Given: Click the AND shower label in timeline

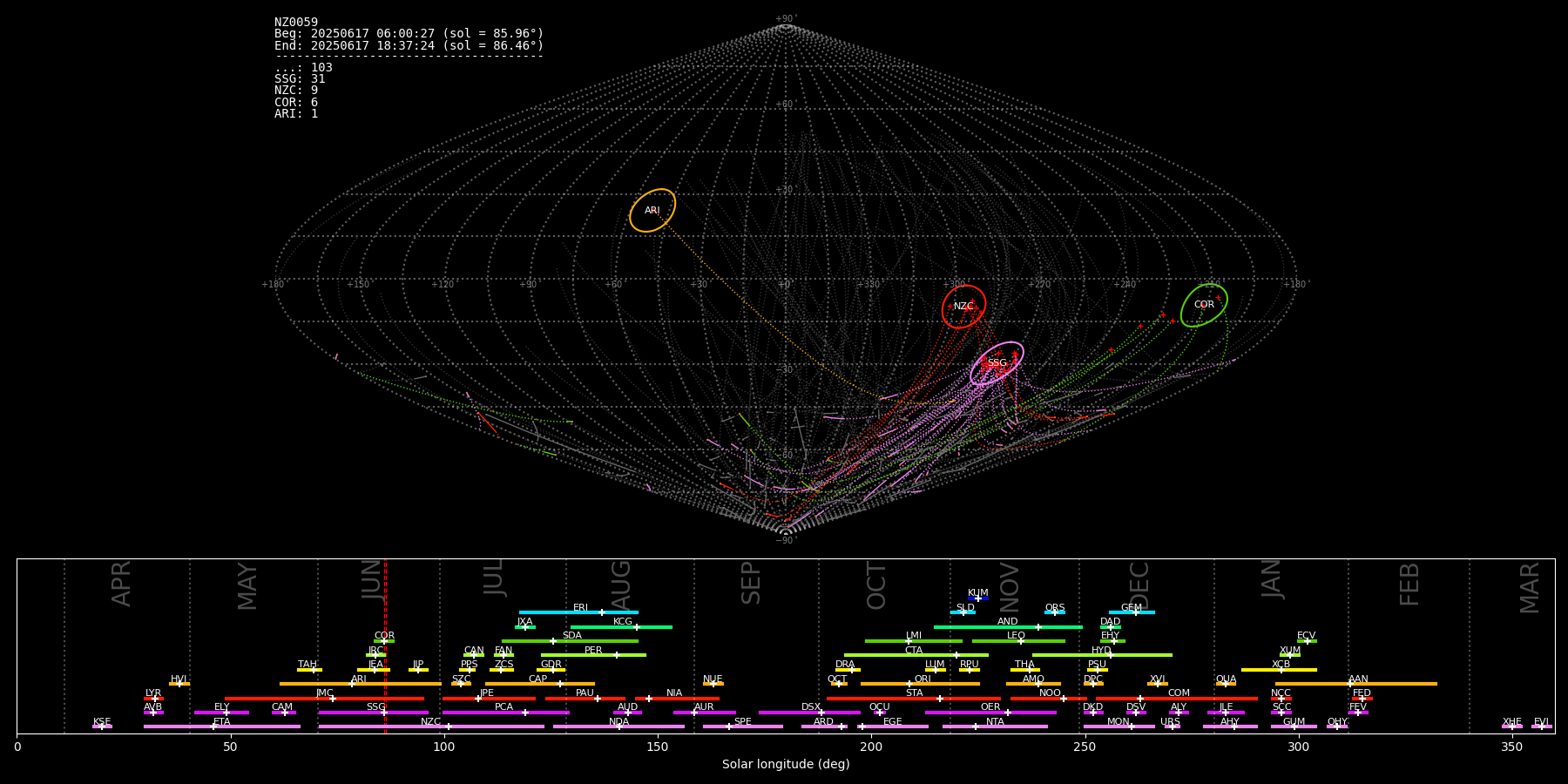Looking at the screenshot, I should [x=1008, y=622].
